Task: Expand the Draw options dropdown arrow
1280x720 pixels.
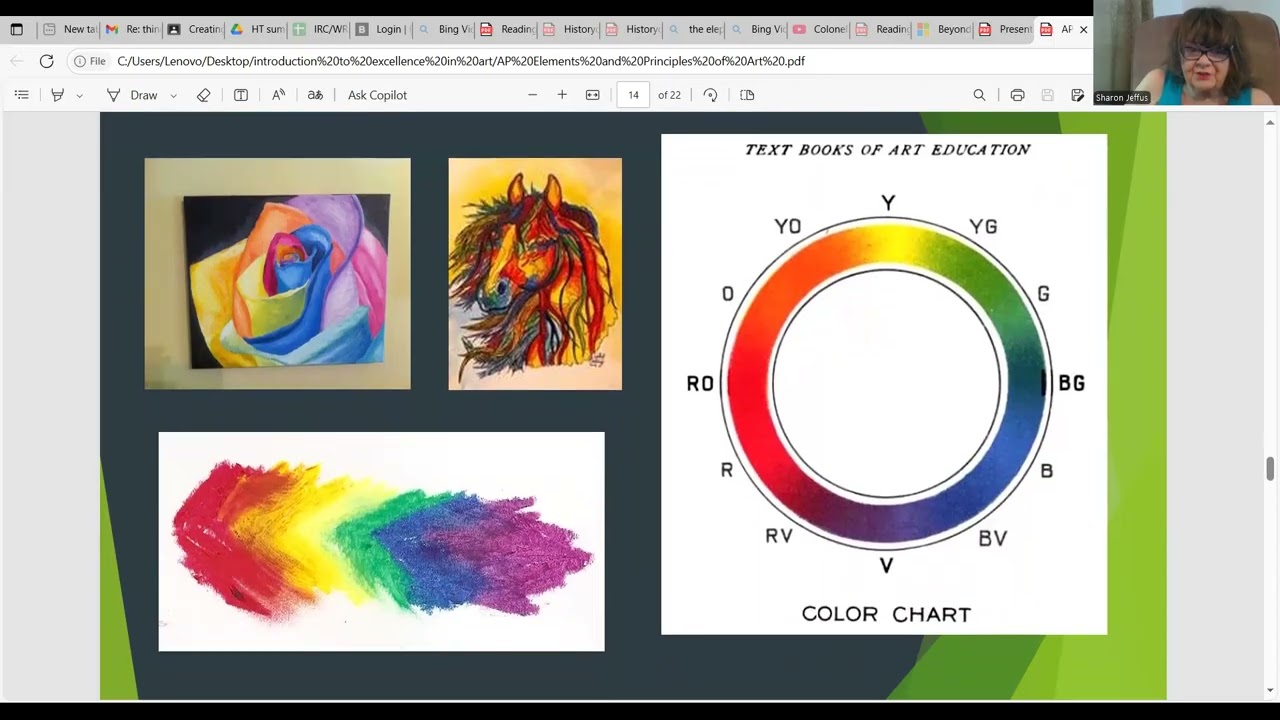Action: point(173,95)
